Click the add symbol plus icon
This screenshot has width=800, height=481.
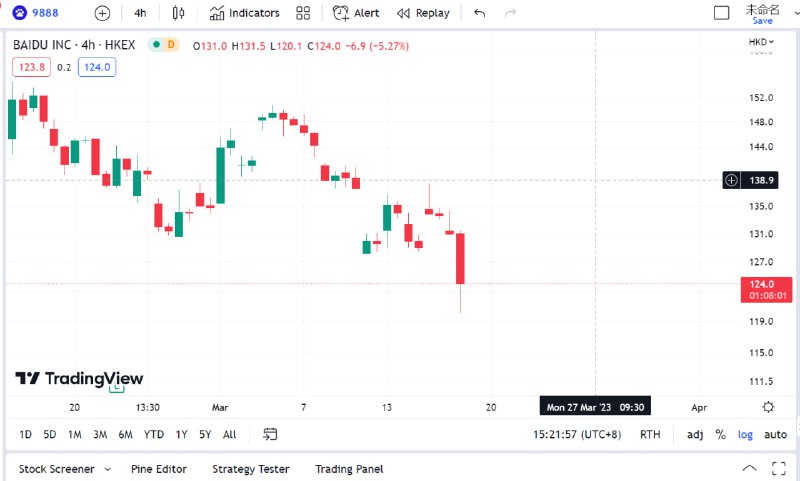(102, 13)
